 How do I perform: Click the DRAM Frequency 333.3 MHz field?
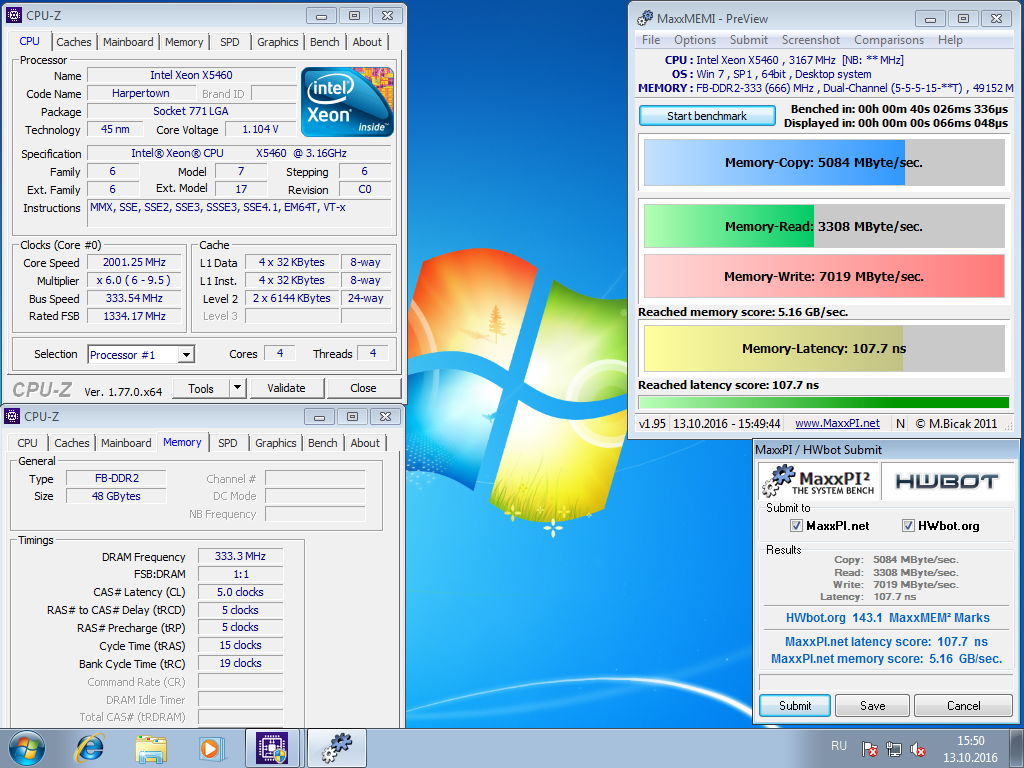pyautogui.click(x=240, y=556)
